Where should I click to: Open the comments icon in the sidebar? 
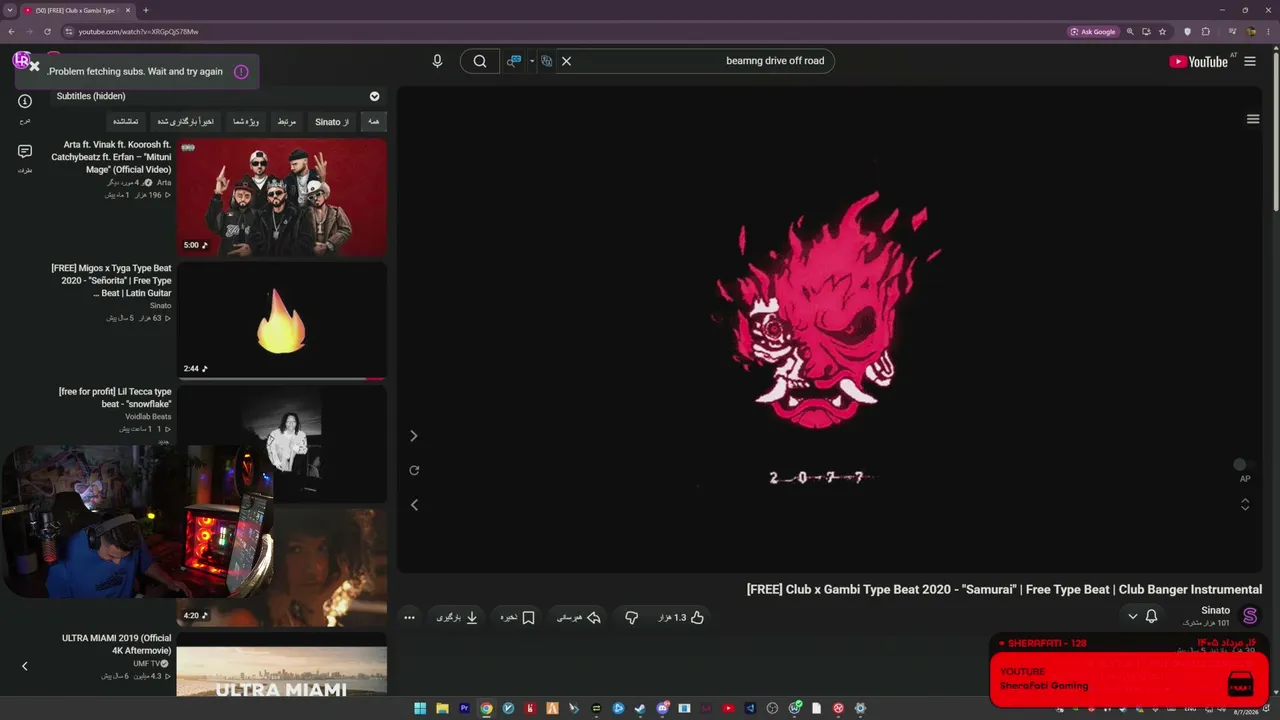(x=25, y=152)
